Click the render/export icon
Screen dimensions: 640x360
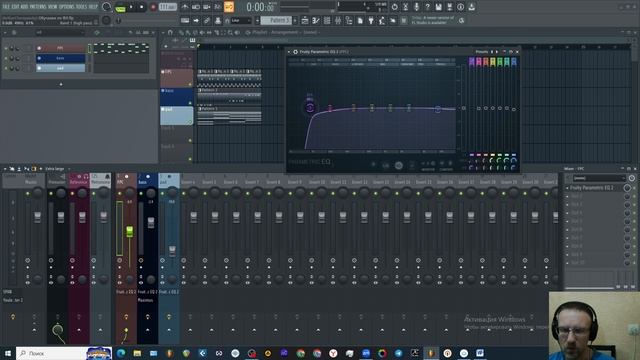(449, 7)
